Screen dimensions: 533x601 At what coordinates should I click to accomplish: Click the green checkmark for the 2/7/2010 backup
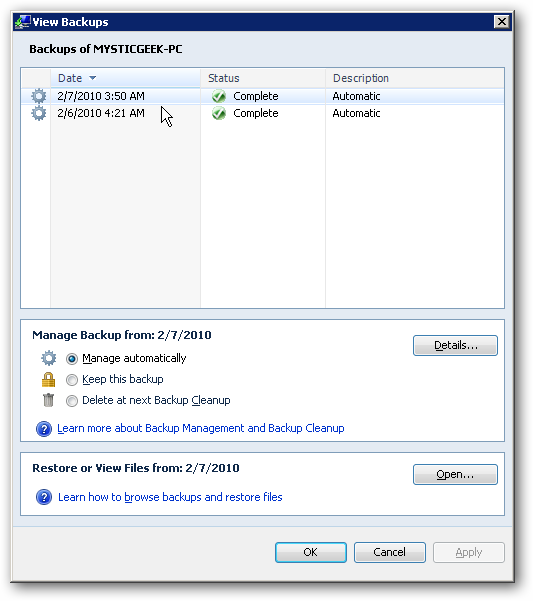[x=219, y=96]
